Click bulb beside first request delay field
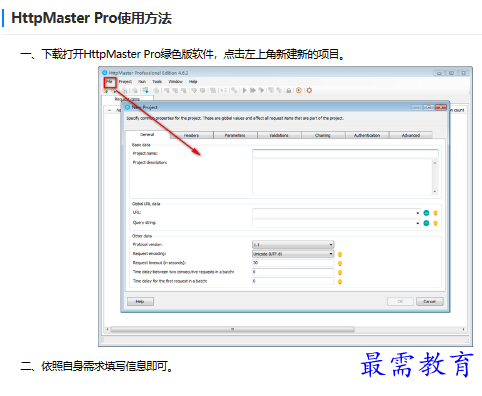Screen dimensions: 482x396 tap(340, 282)
